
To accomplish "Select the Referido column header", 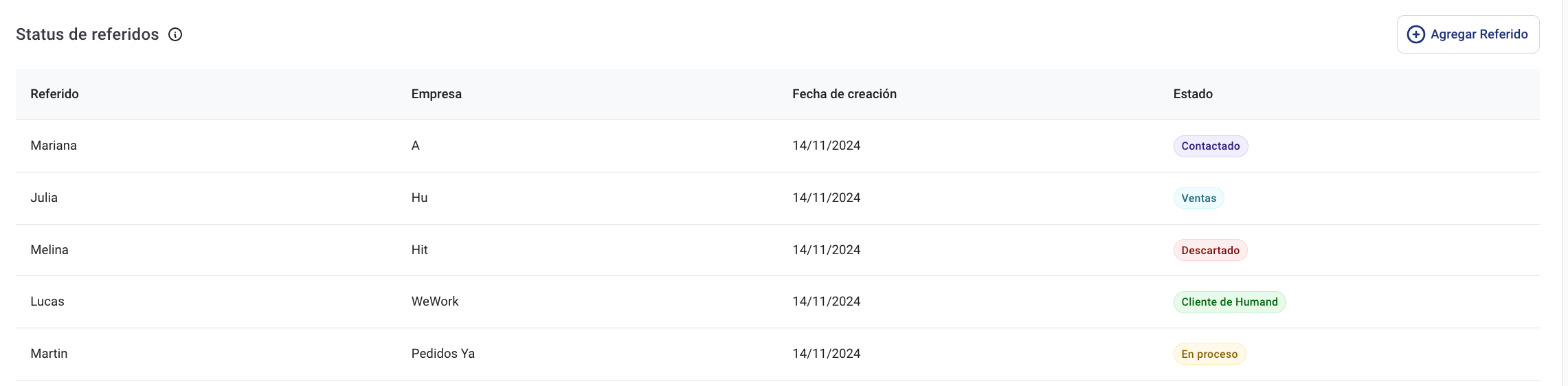I will click(x=54, y=94).
